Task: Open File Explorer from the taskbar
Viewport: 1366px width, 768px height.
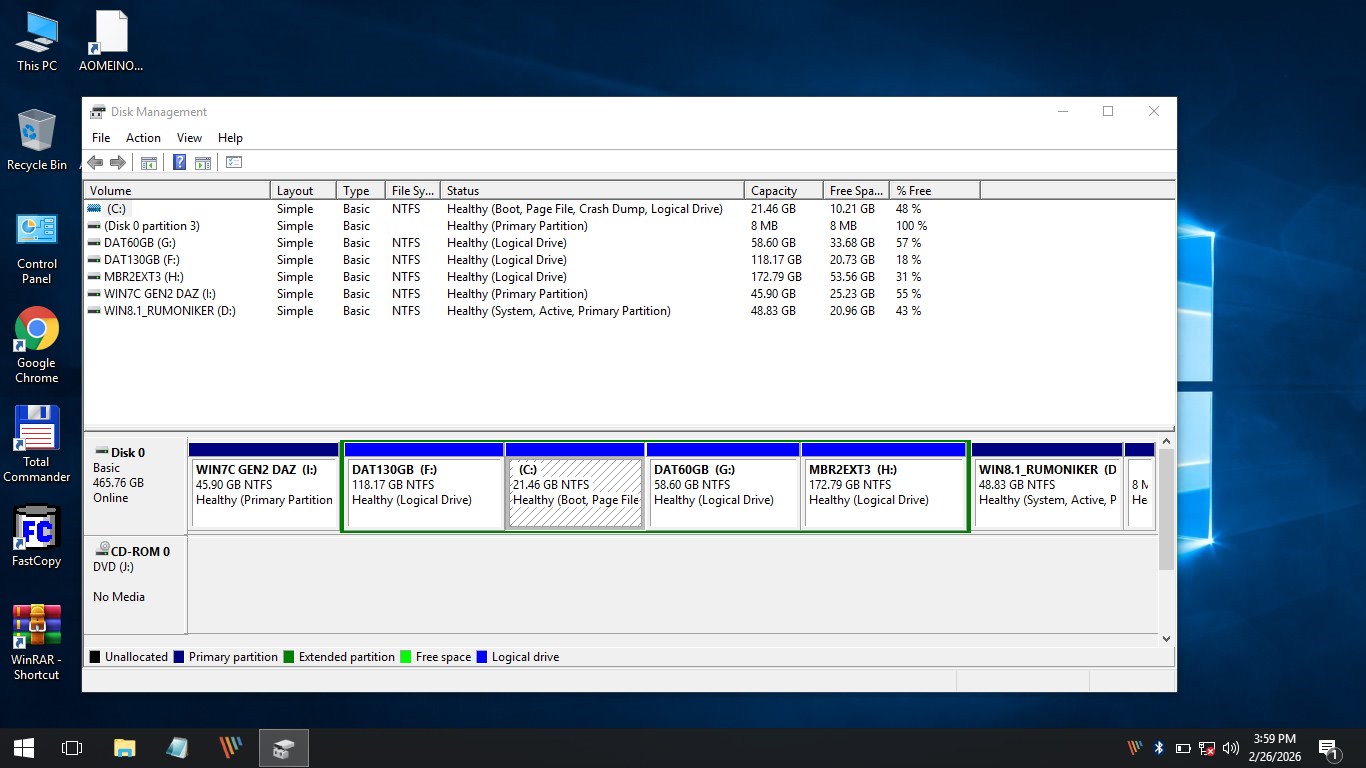Action: [124, 748]
